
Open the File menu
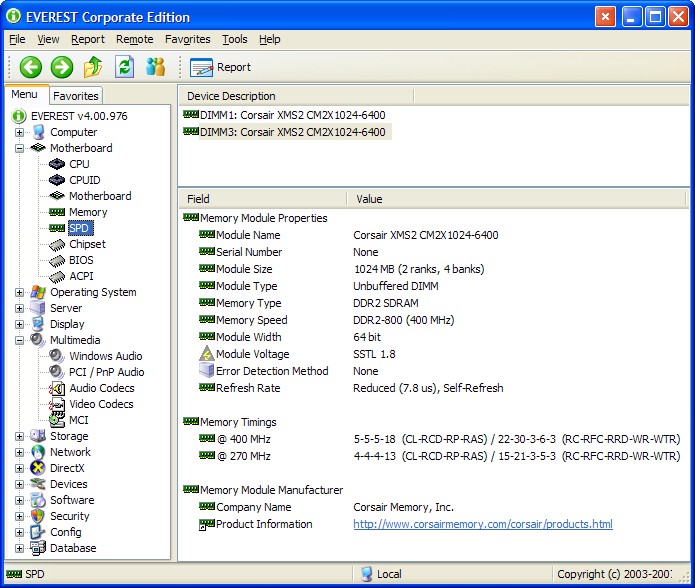[17, 39]
